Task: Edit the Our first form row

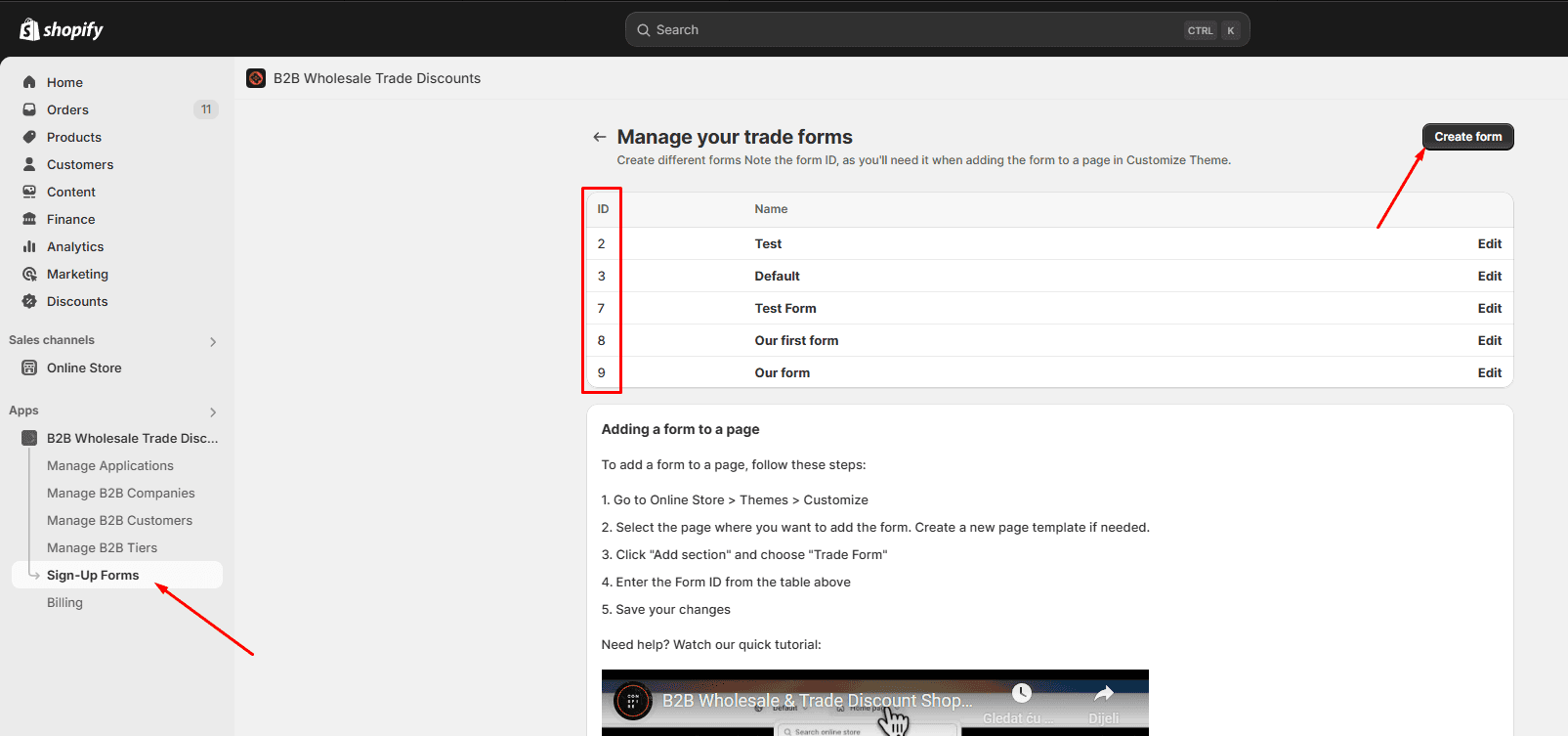Action: pos(1489,340)
